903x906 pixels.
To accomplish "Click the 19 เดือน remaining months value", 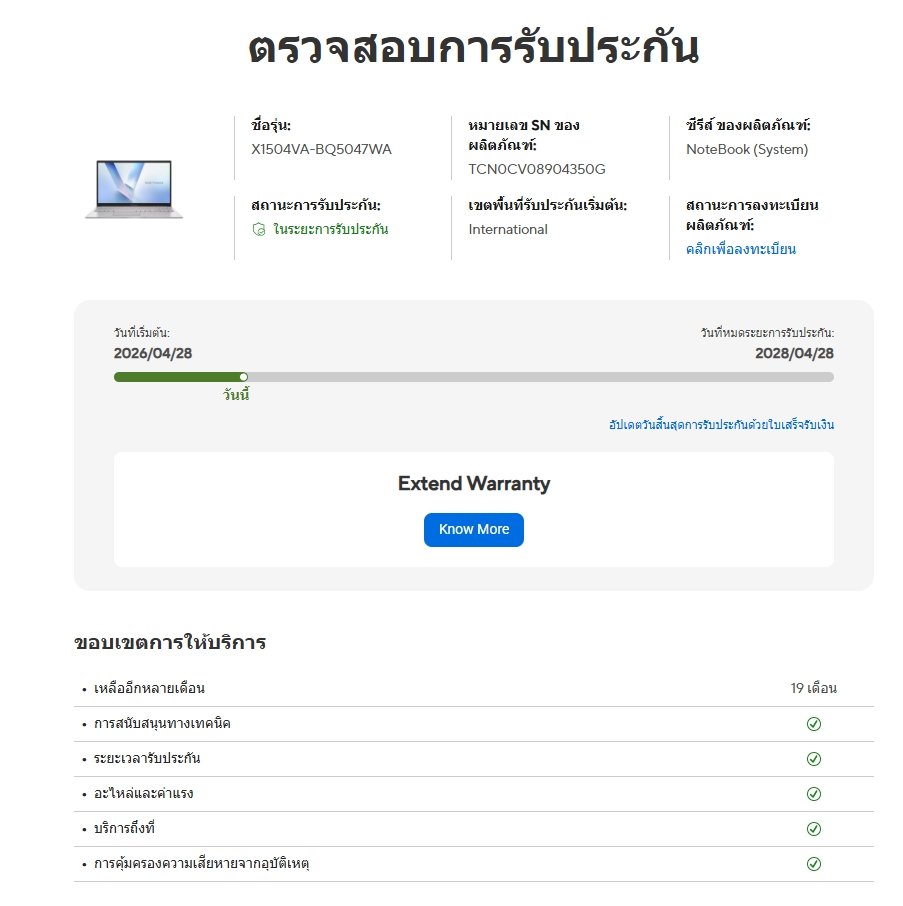I will tap(813, 688).
